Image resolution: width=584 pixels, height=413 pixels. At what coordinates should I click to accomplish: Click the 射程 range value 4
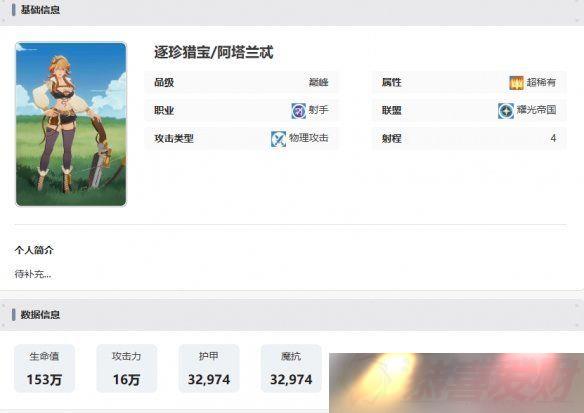coord(553,138)
